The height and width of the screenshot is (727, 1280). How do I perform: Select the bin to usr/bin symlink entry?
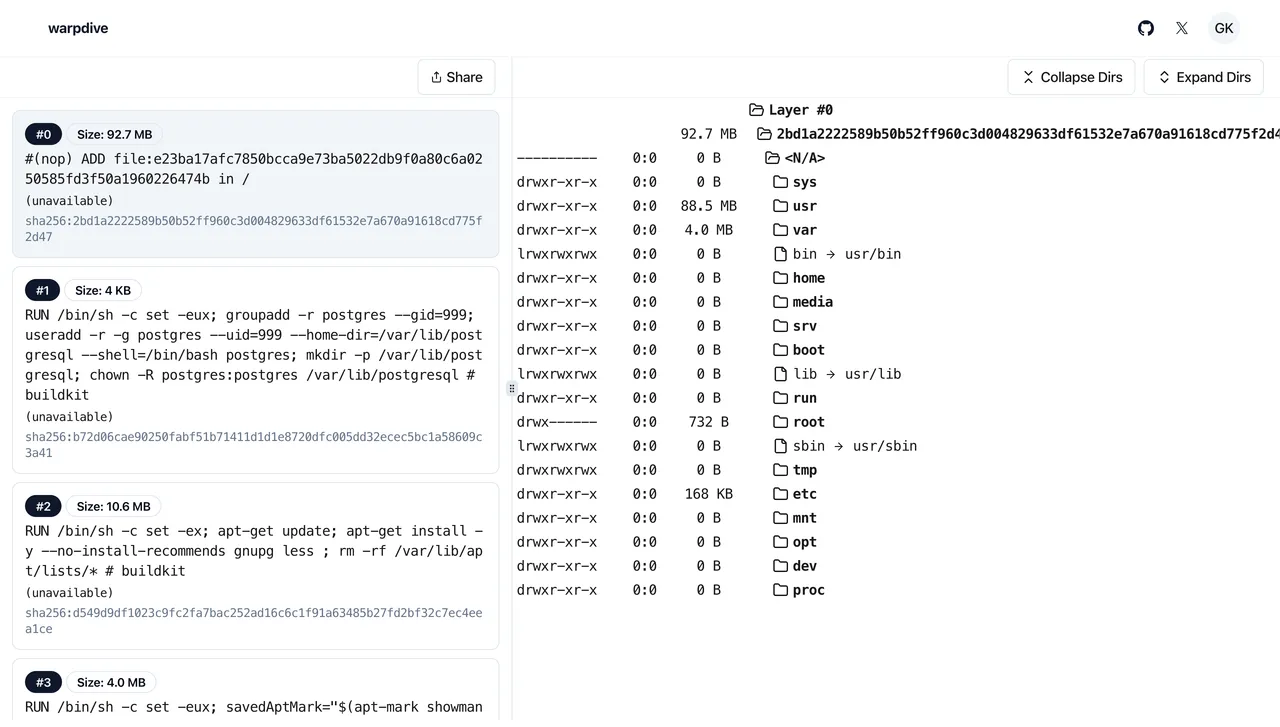[x=850, y=253]
